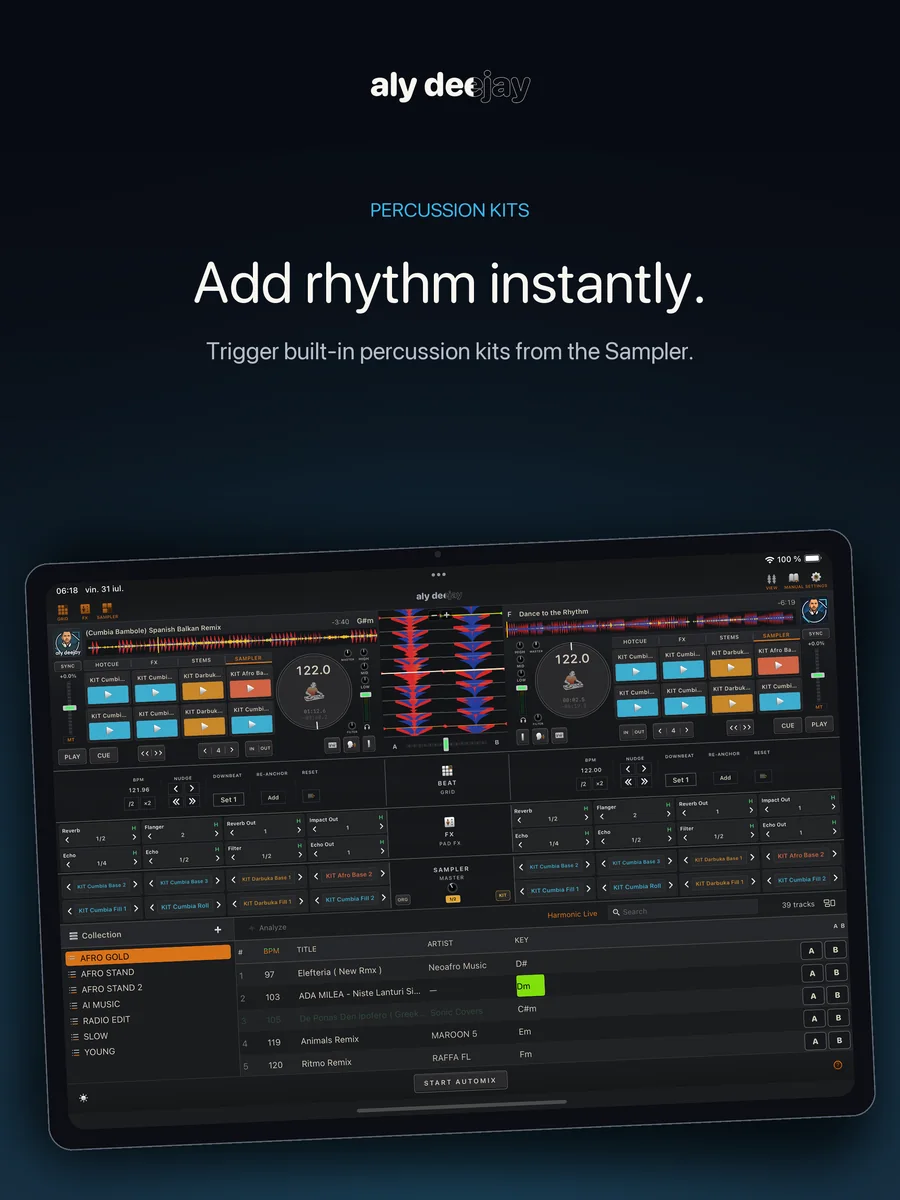Toggle the left deck headphone cue icon

click(x=369, y=728)
